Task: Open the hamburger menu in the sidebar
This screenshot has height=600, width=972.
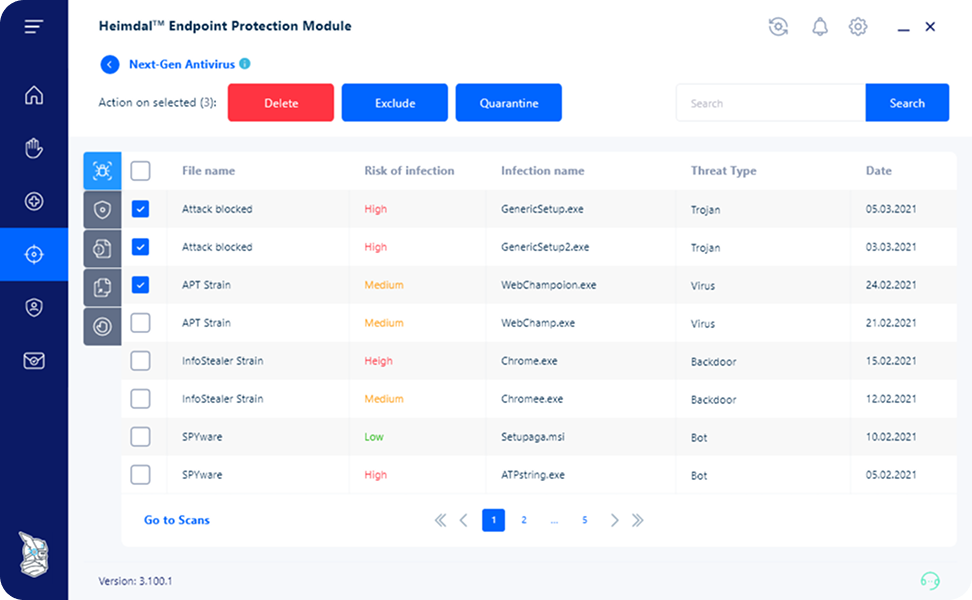Action: tap(33, 27)
